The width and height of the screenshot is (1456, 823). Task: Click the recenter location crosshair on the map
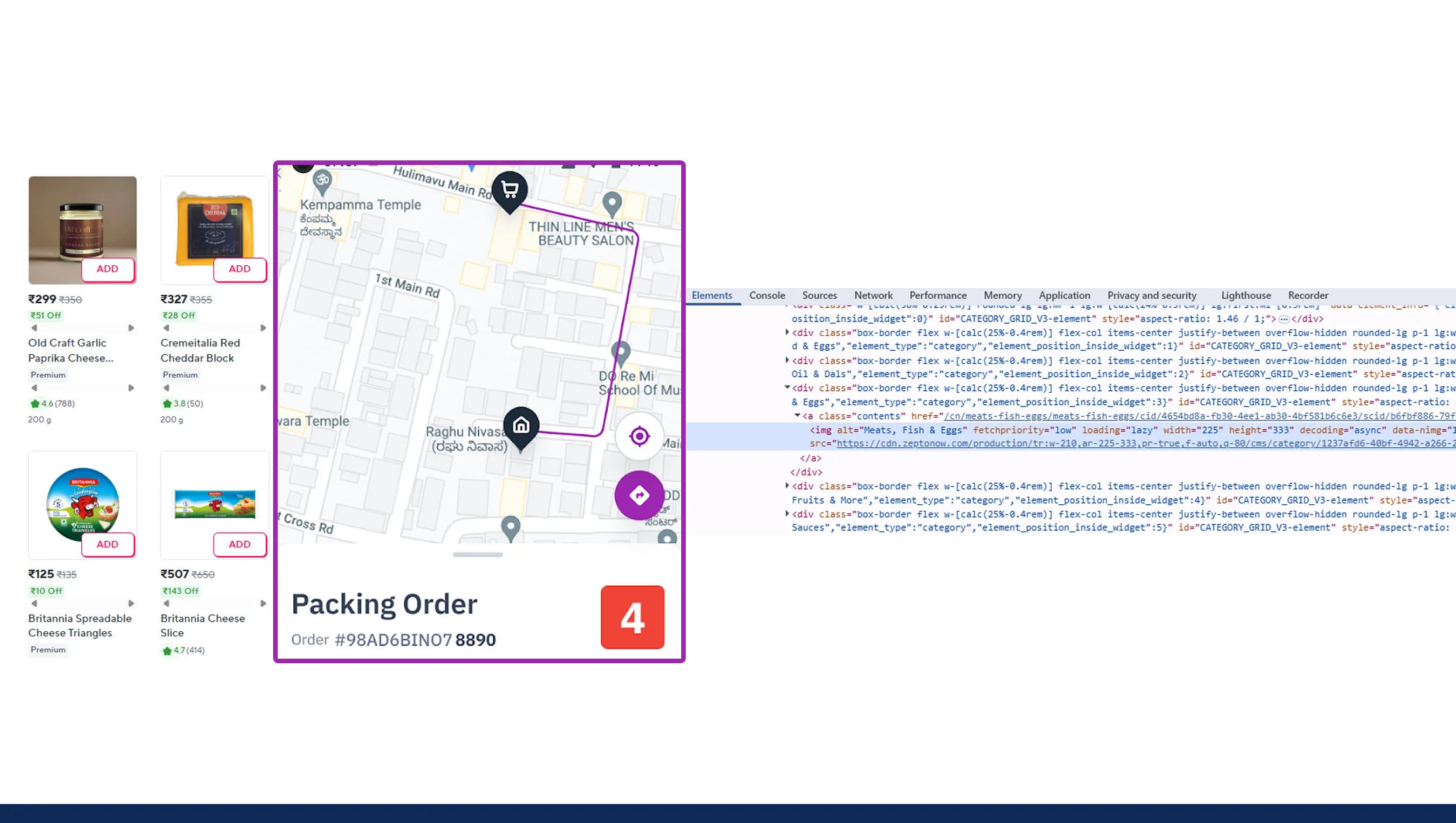coord(639,435)
